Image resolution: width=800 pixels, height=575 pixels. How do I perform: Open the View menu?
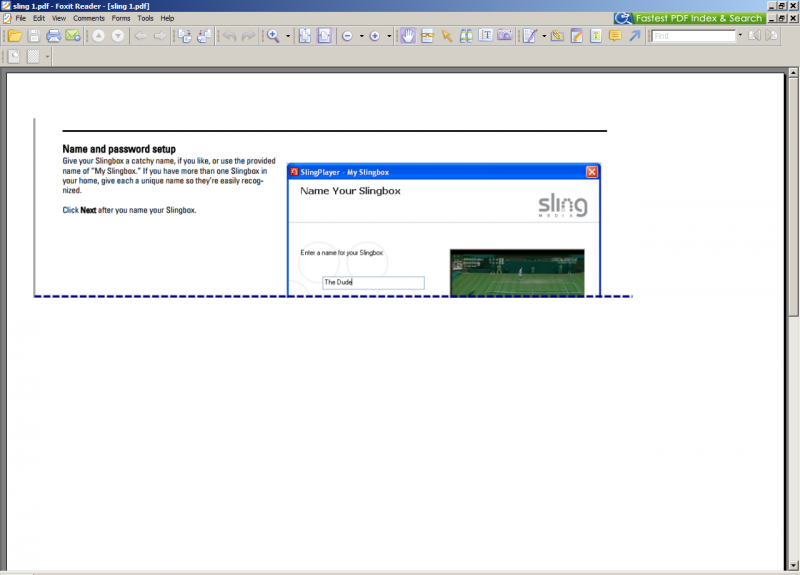click(59, 18)
